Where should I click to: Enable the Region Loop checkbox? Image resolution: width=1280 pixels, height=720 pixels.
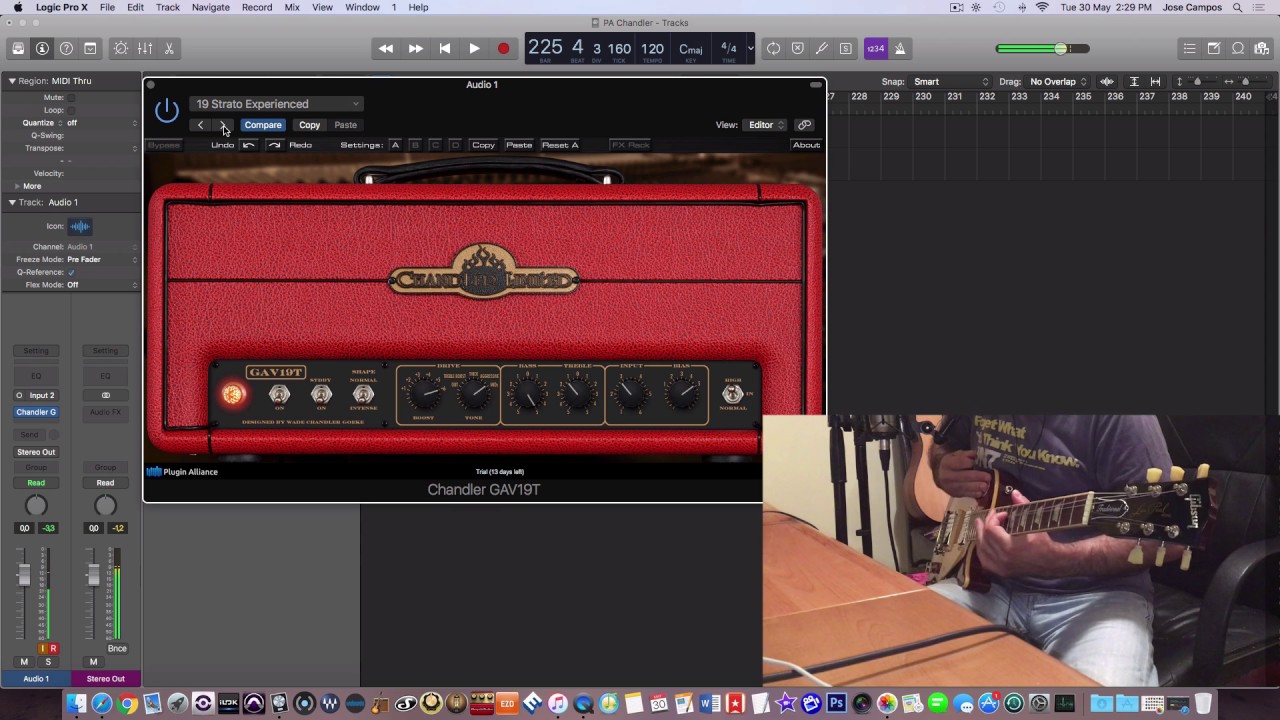pos(71,110)
